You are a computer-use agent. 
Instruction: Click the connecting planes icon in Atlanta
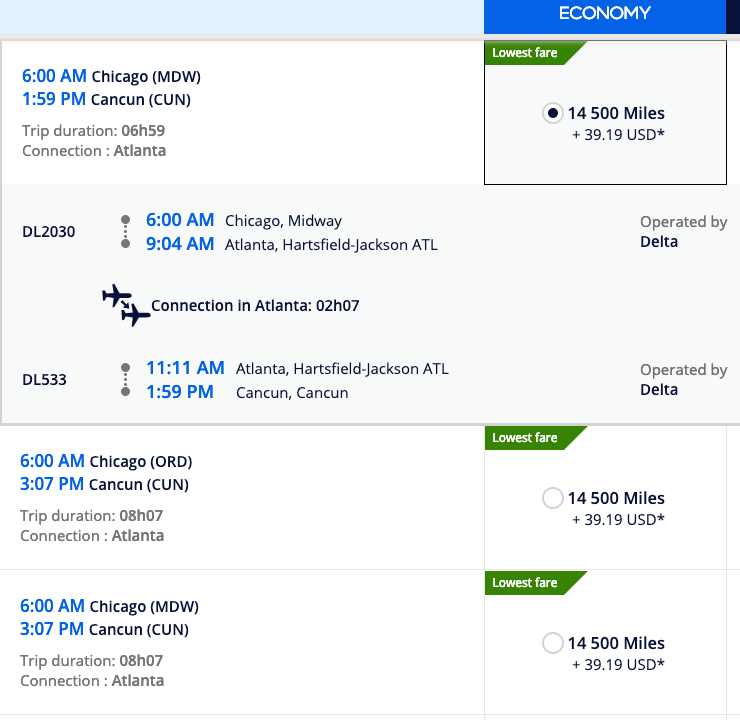126,305
